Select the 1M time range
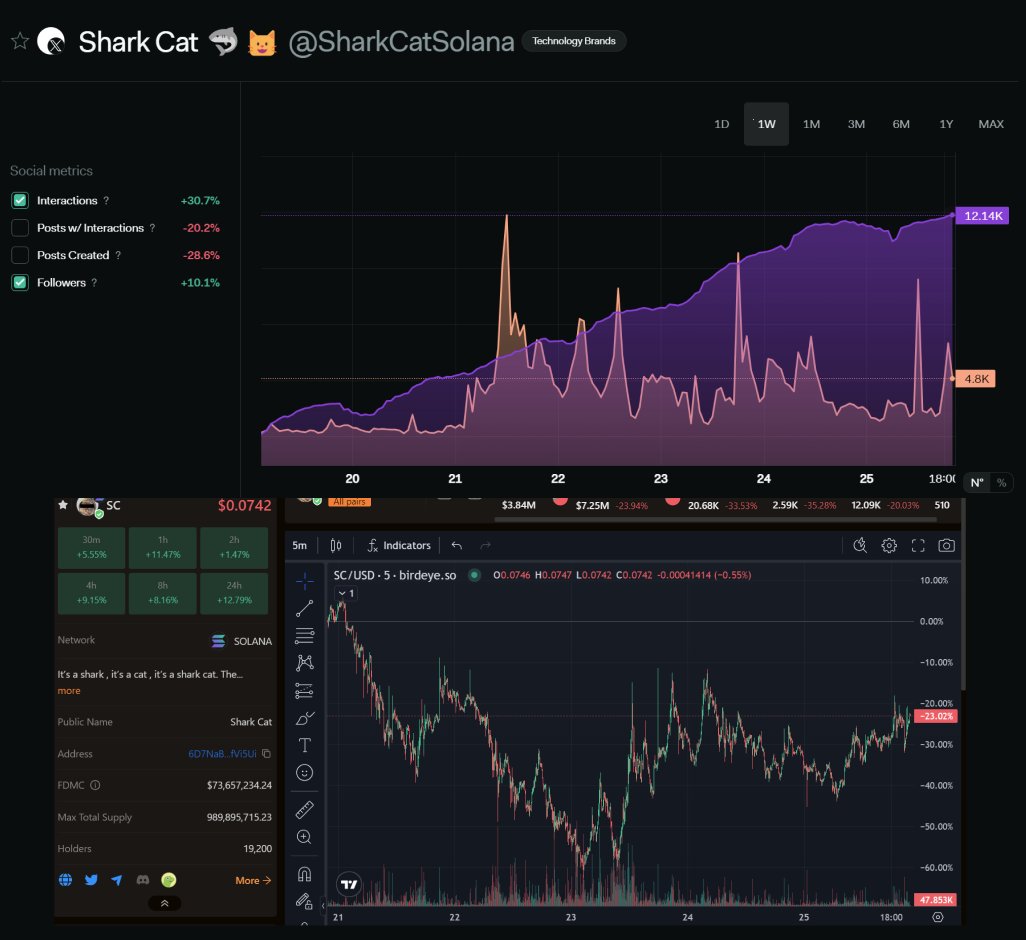Viewport: 1026px width, 940px height. 811,124
